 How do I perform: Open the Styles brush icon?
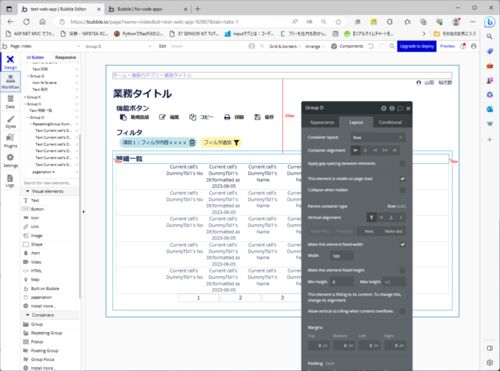(10, 121)
